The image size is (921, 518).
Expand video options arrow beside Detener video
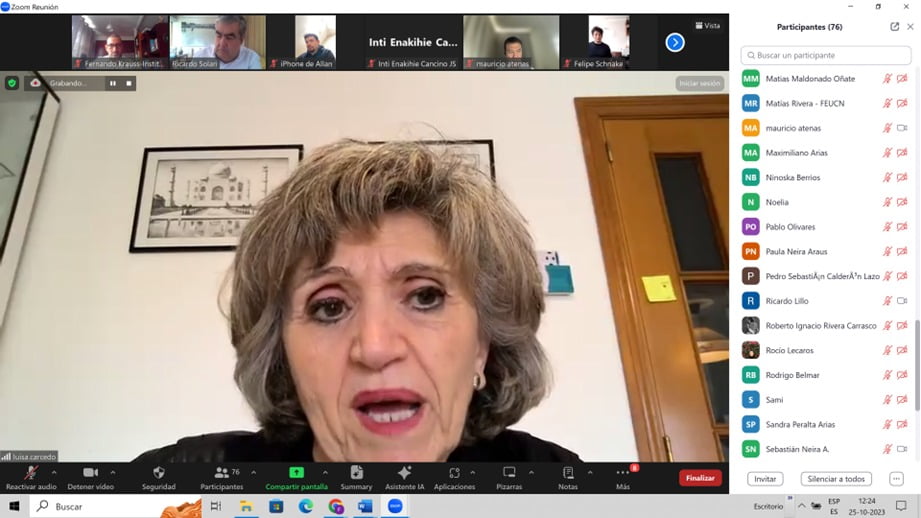pos(113,472)
